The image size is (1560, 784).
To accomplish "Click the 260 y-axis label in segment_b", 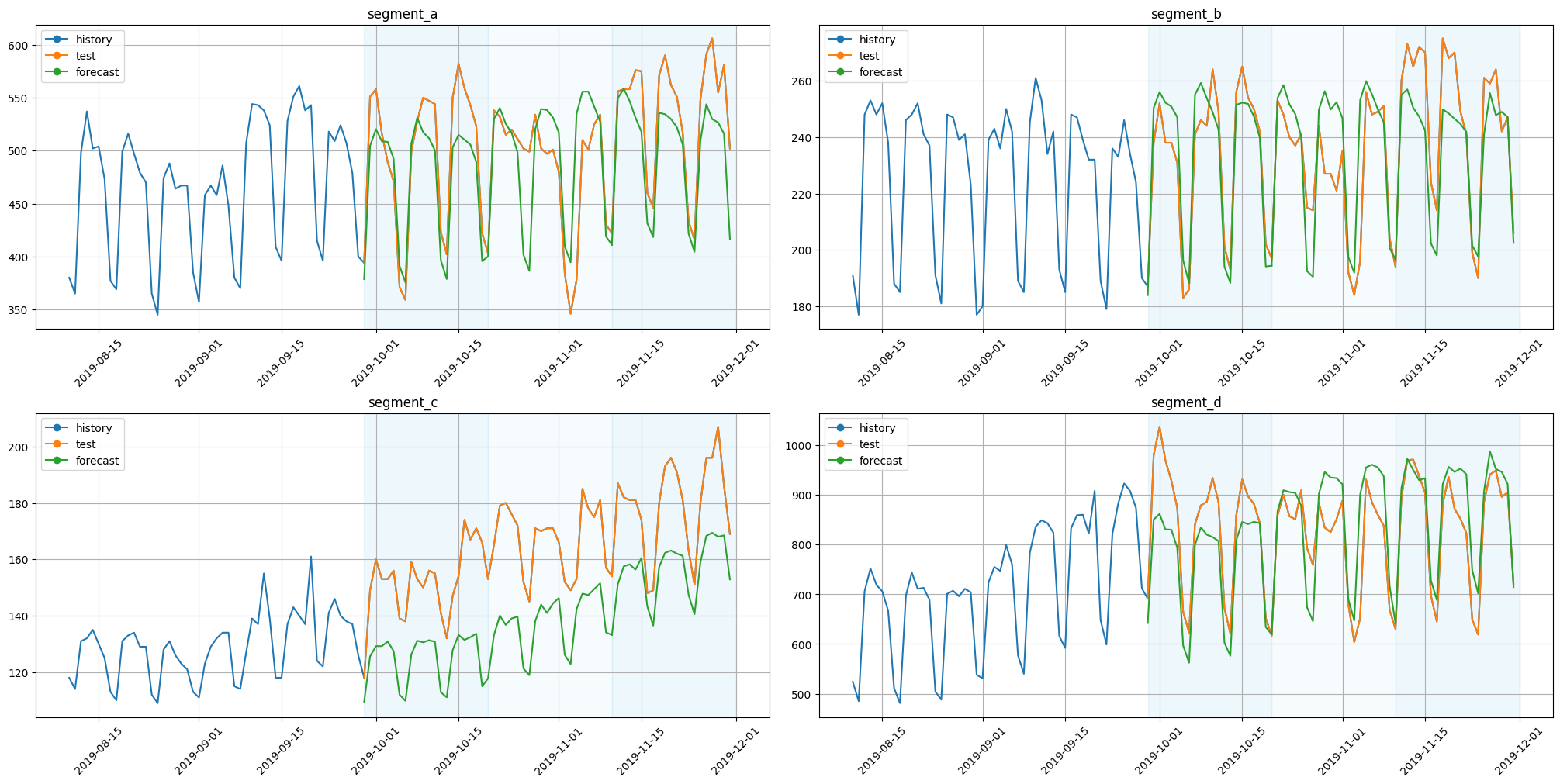I will [x=803, y=81].
